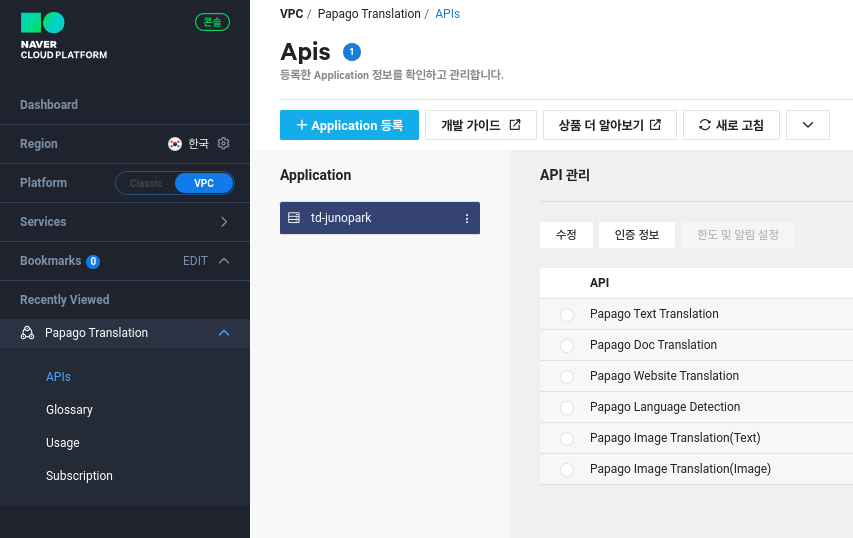Viewport: 853px width, 538px height.
Task: Select Papago Text Translation radio button
Action: (567, 315)
